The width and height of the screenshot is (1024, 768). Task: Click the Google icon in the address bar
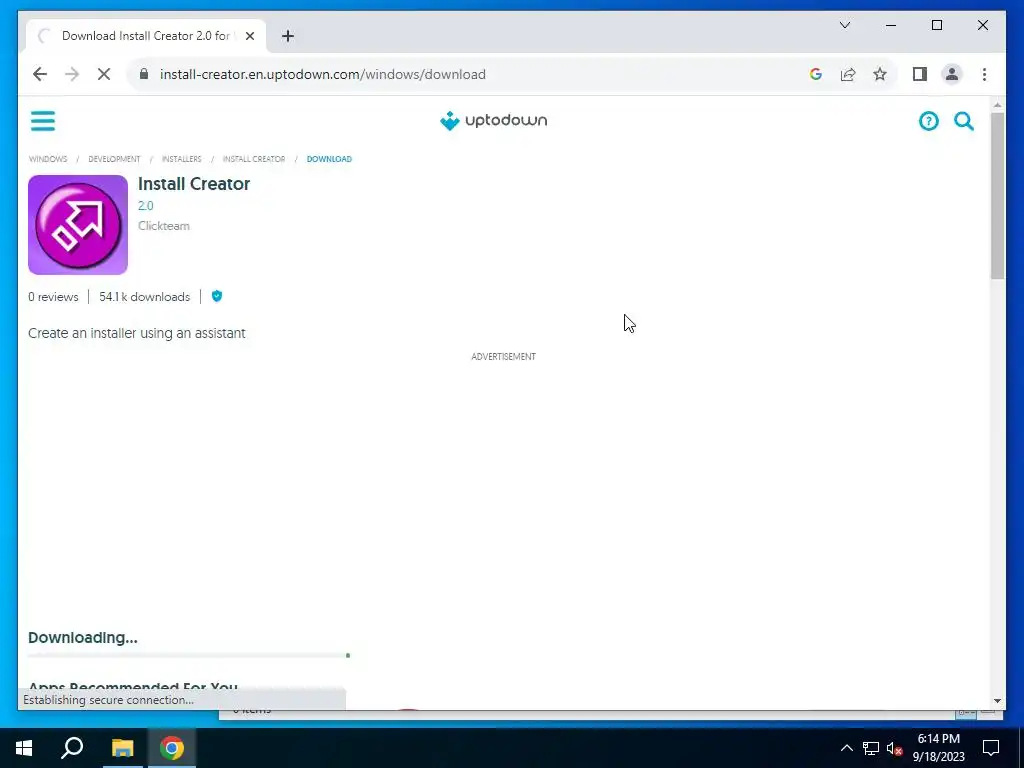(x=816, y=74)
